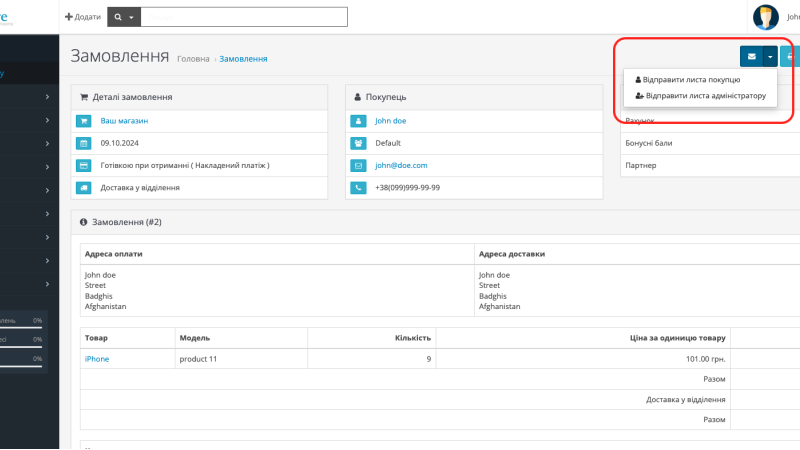Click the info icon in 'Замовлення (#2)' header
The height and width of the screenshot is (450, 800).
(x=84, y=222)
